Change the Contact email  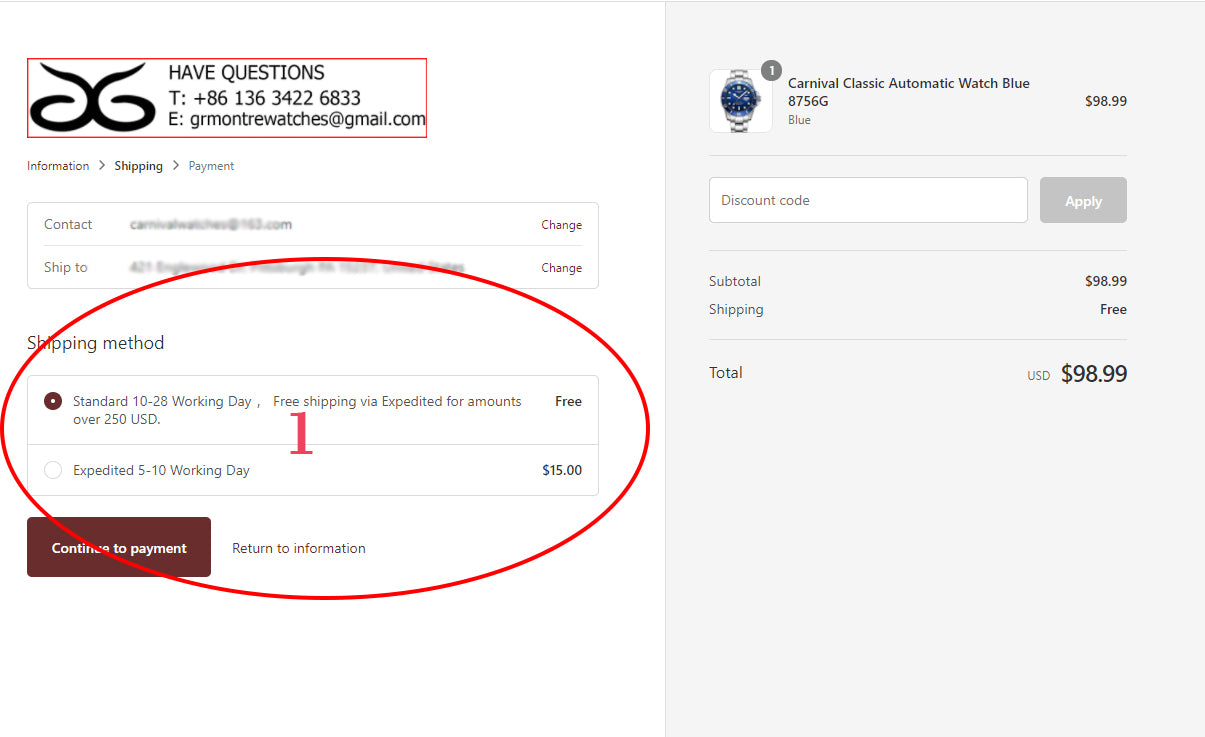561,225
